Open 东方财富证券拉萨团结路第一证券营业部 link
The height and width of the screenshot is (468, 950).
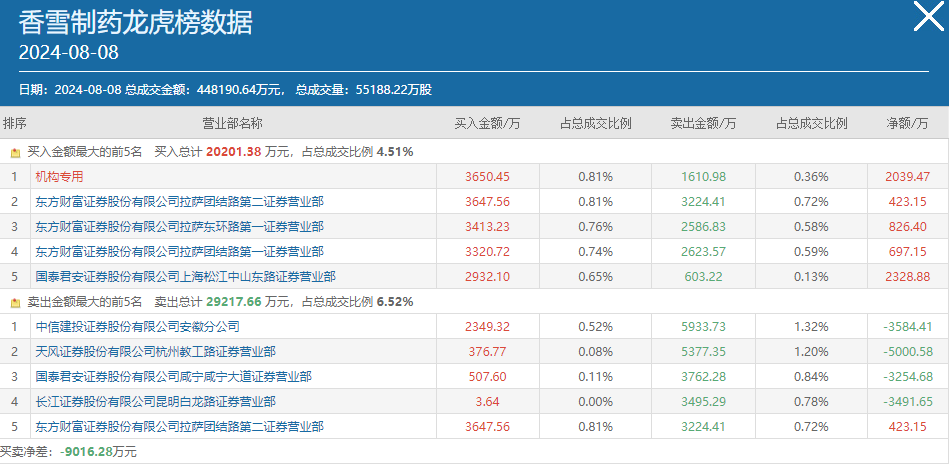(x=179, y=252)
